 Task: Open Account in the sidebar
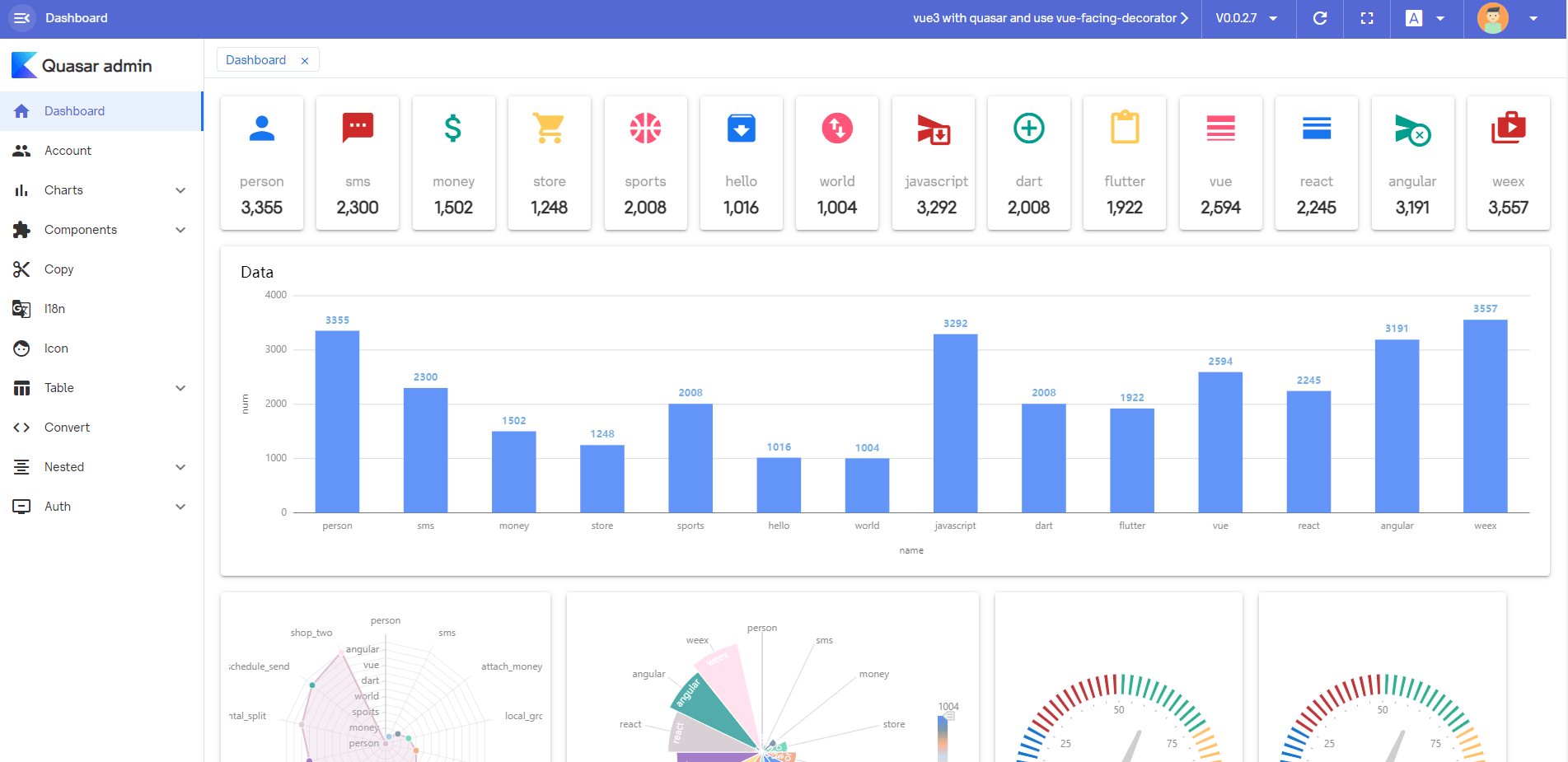(x=101, y=151)
